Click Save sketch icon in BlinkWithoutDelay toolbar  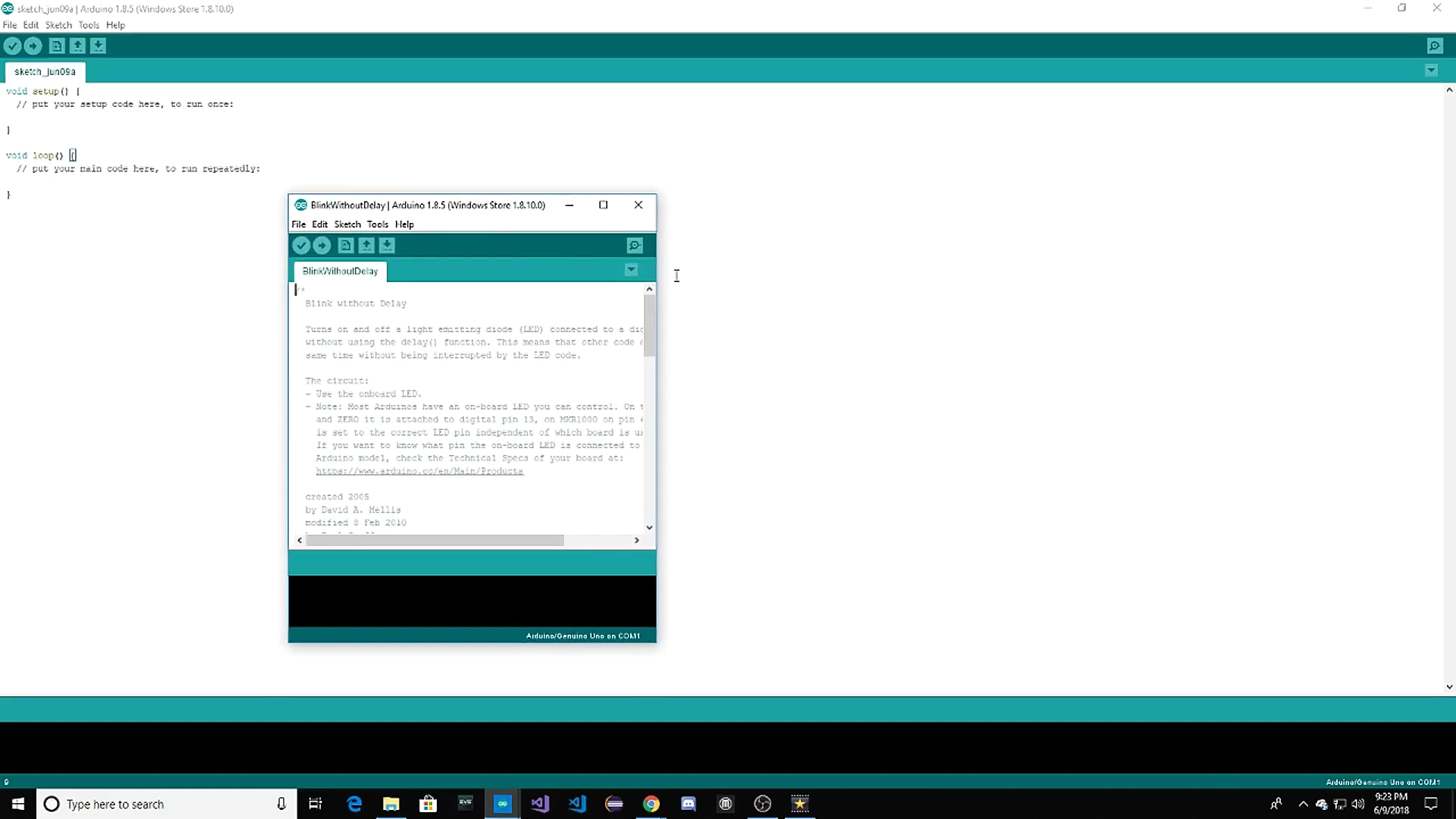[387, 246]
